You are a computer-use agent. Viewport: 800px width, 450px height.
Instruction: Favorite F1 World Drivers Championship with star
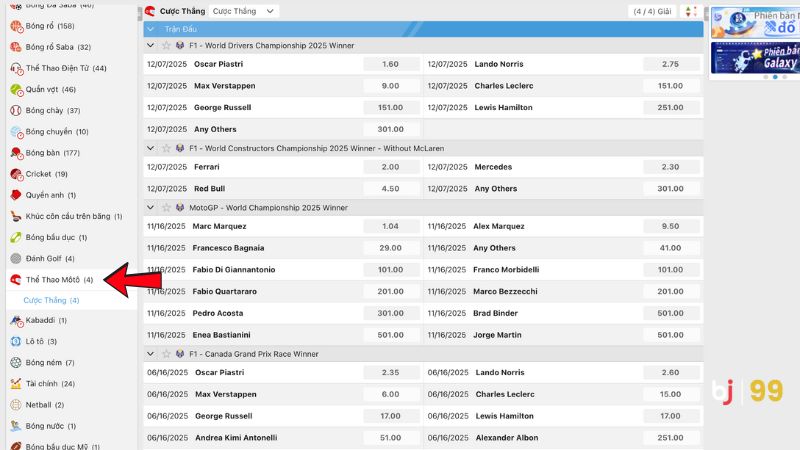tap(166, 45)
